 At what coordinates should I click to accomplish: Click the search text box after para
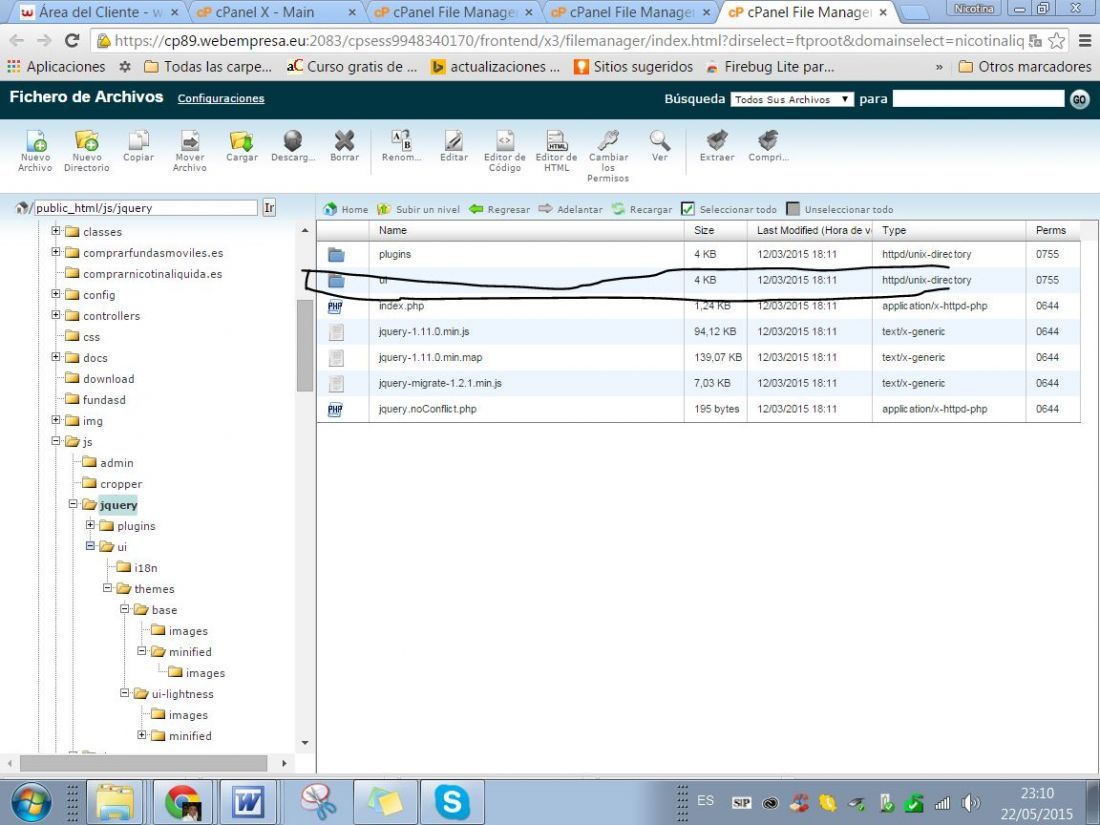click(x=978, y=99)
